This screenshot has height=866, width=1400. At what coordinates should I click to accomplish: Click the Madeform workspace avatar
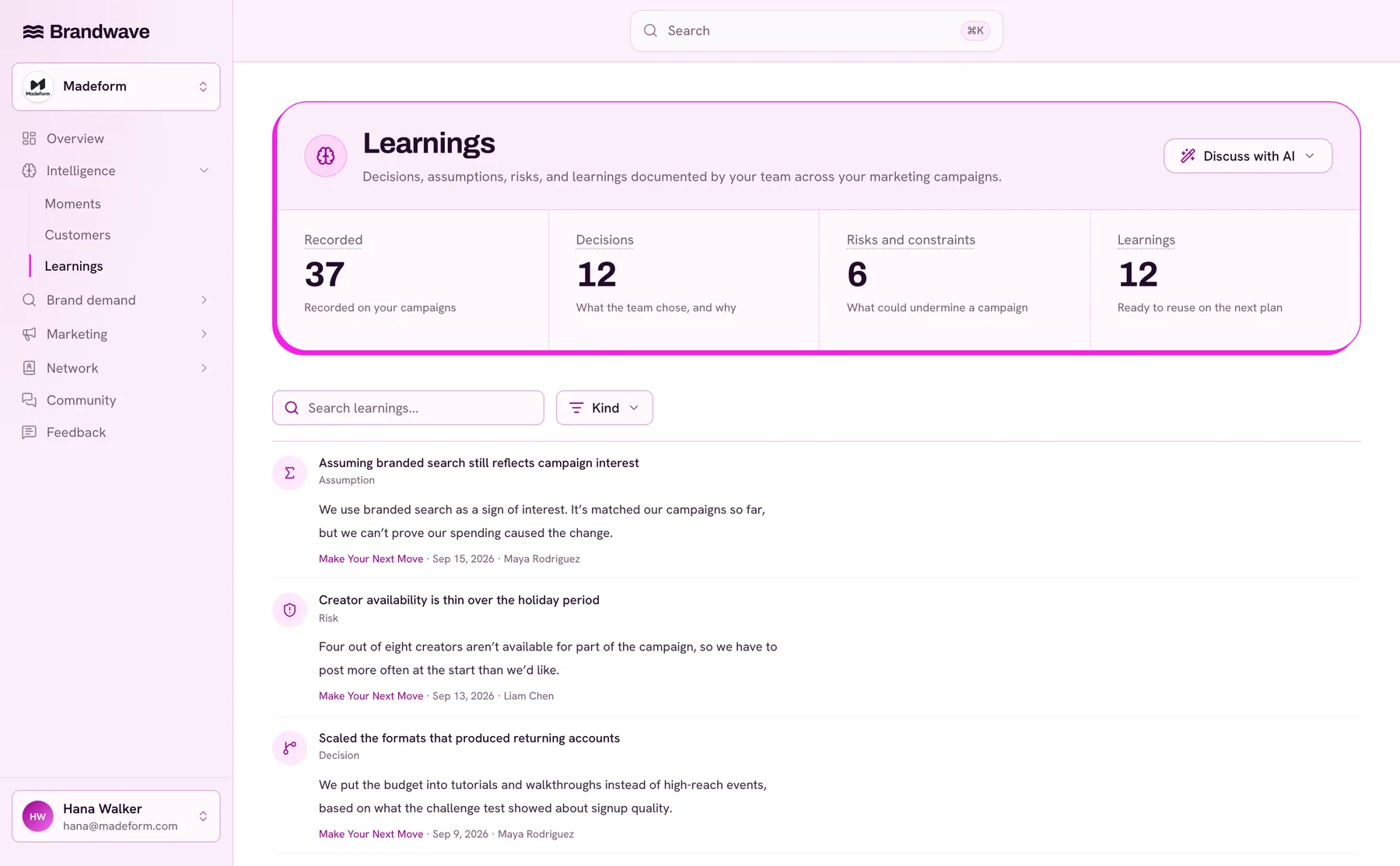pyautogui.click(x=37, y=86)
